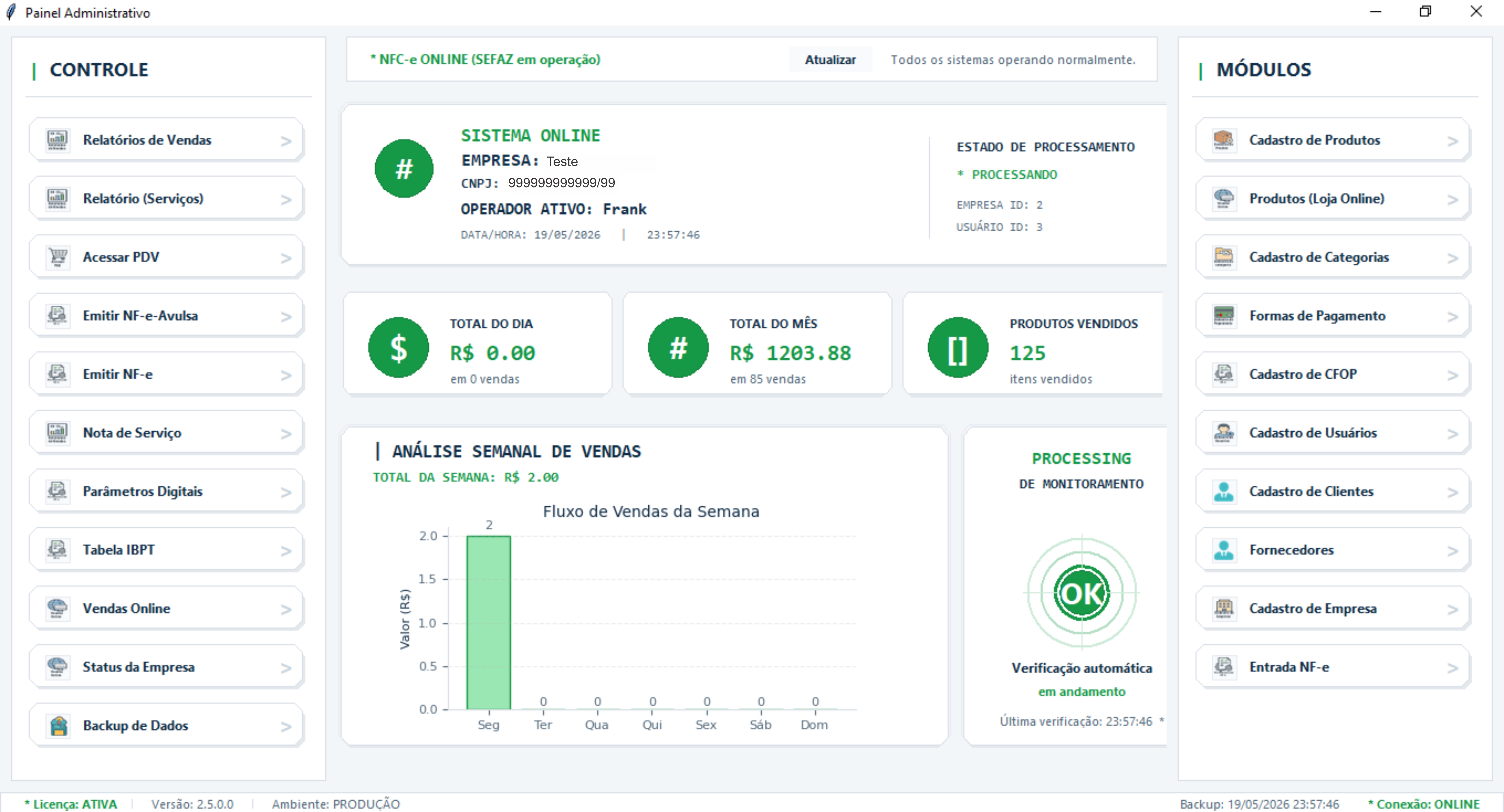Click the Atualizar button

point(830,59)
